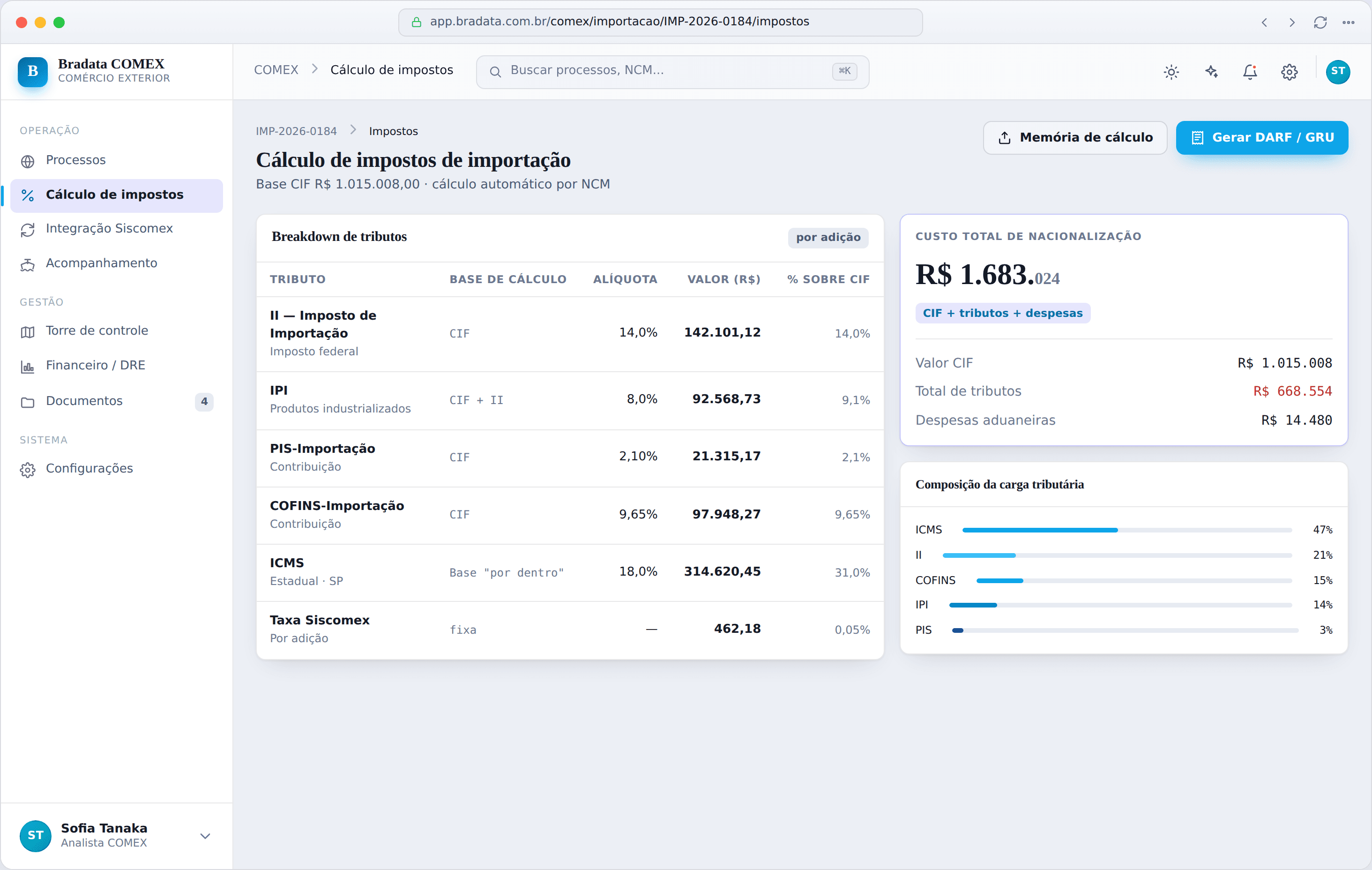Click Gerar DARF / GRU button

1261,137
